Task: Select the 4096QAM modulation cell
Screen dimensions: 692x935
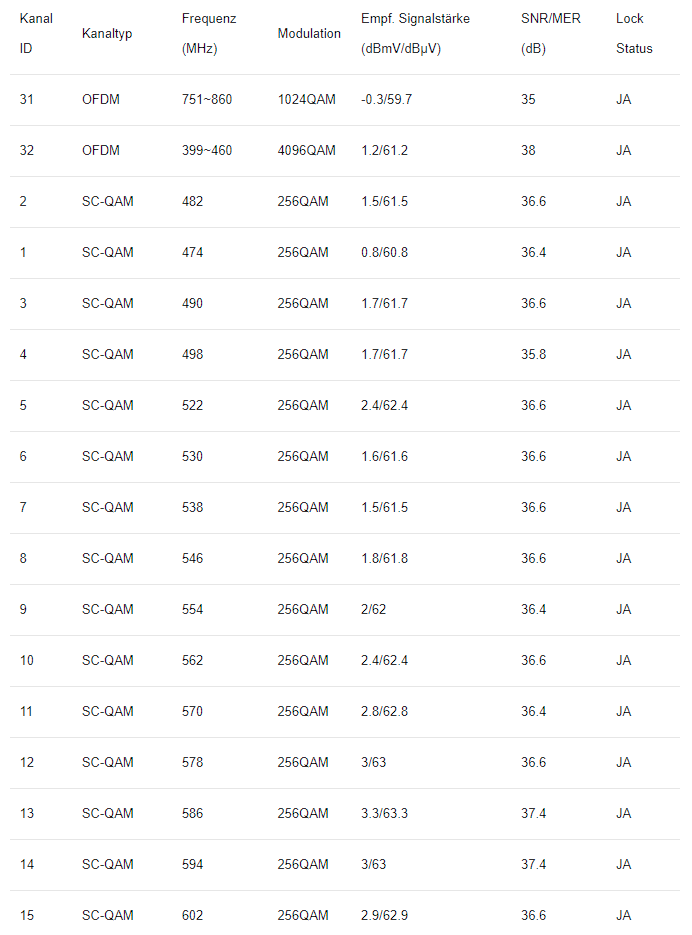Action: coord(306,151)
